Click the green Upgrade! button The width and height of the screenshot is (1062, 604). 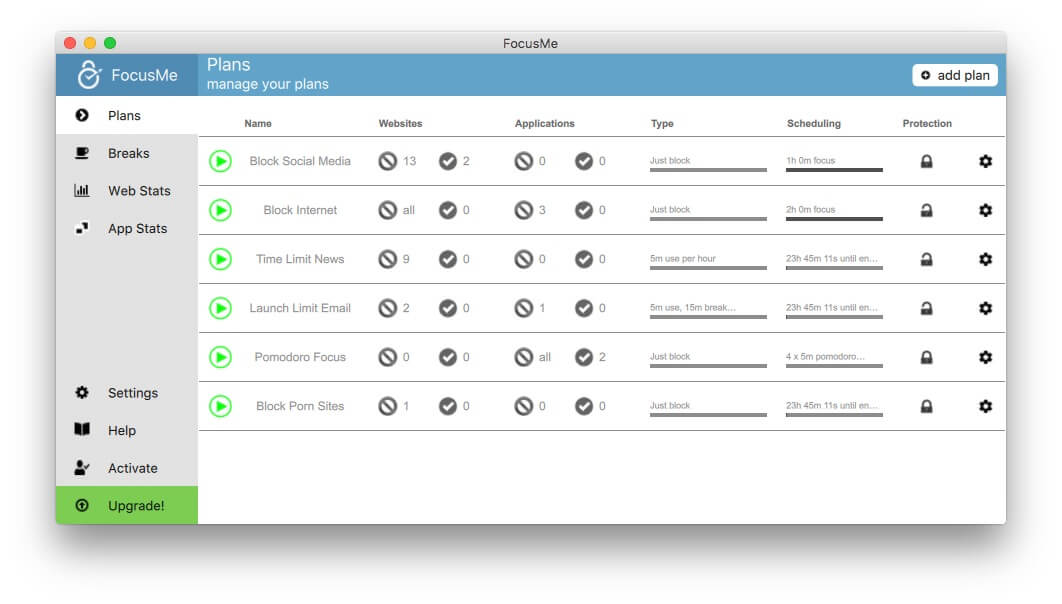coord(127,505)
